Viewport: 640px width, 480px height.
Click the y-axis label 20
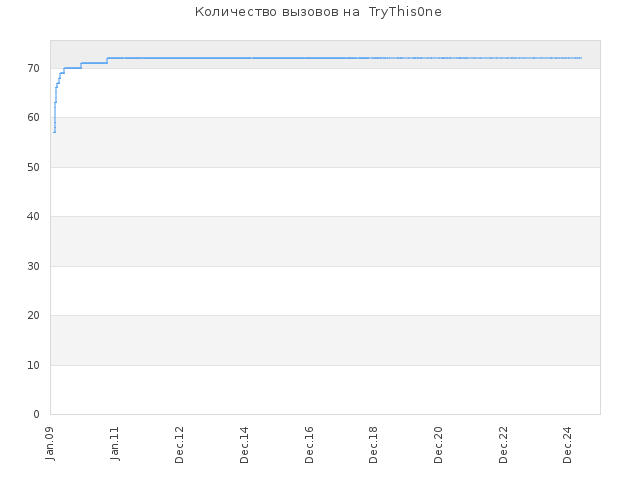point(33,316)
